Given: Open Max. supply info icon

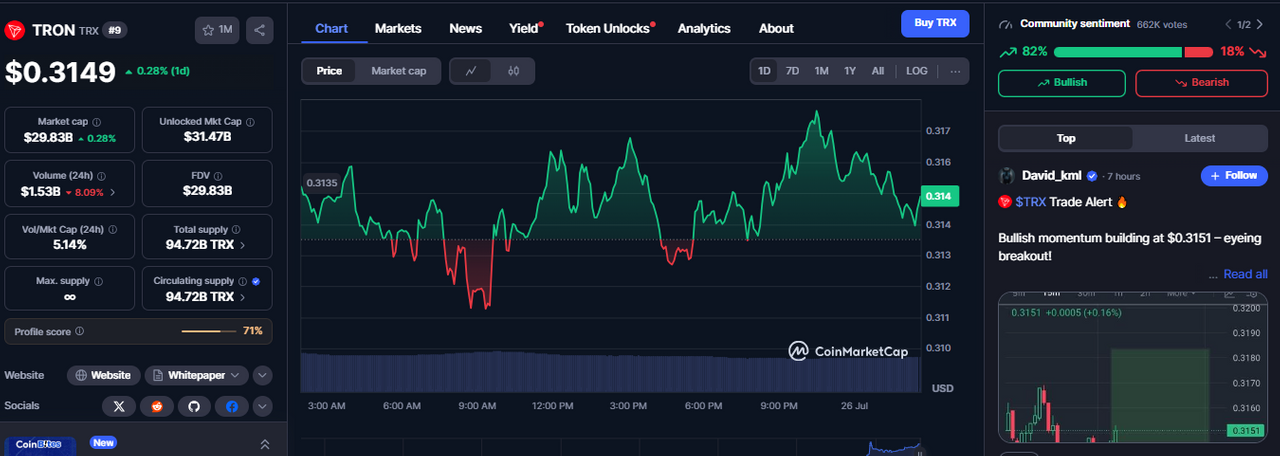Looking at the screenshot, I should point(100,281).
